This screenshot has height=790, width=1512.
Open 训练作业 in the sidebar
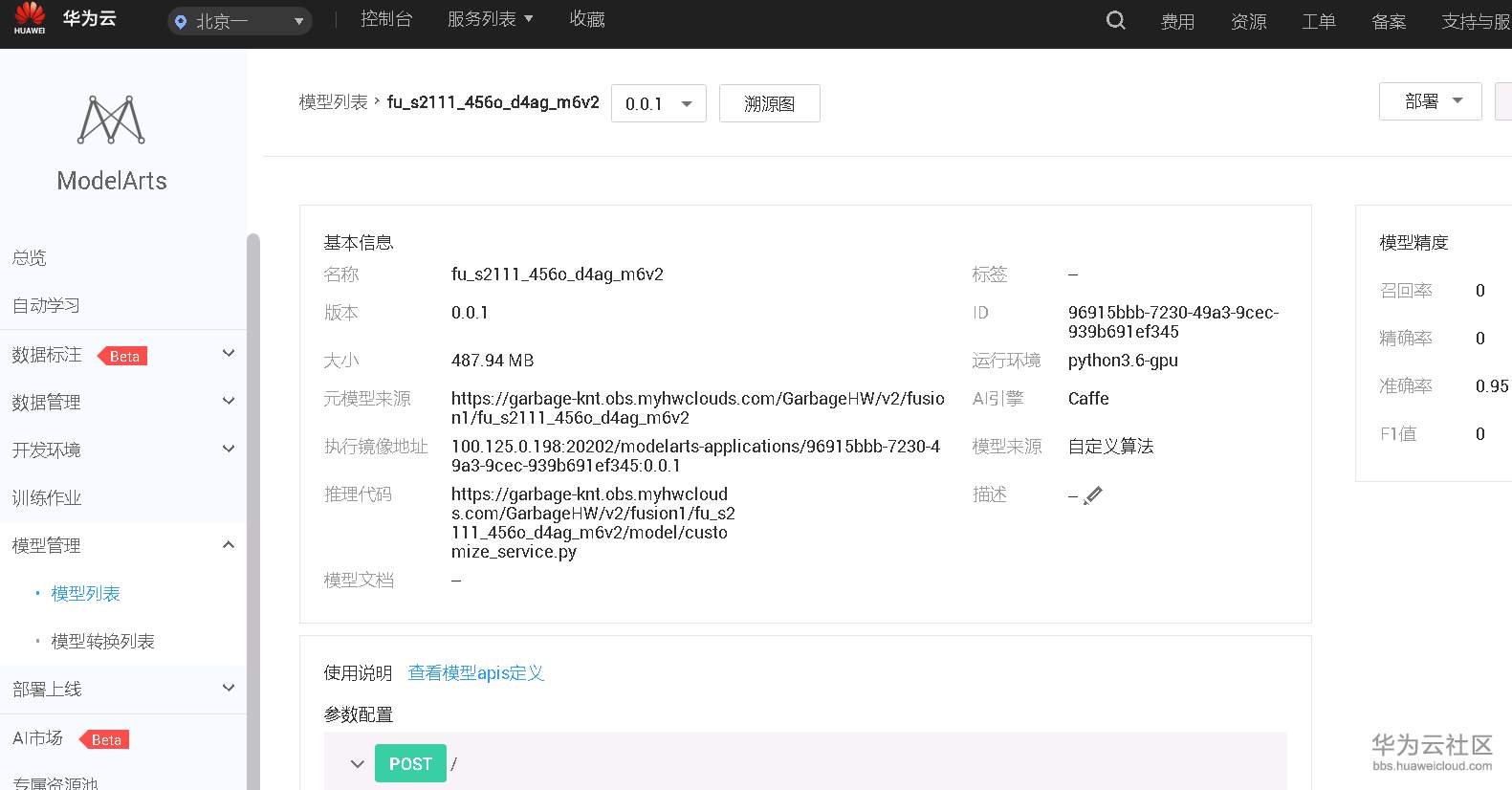click(x=46, y=497)
